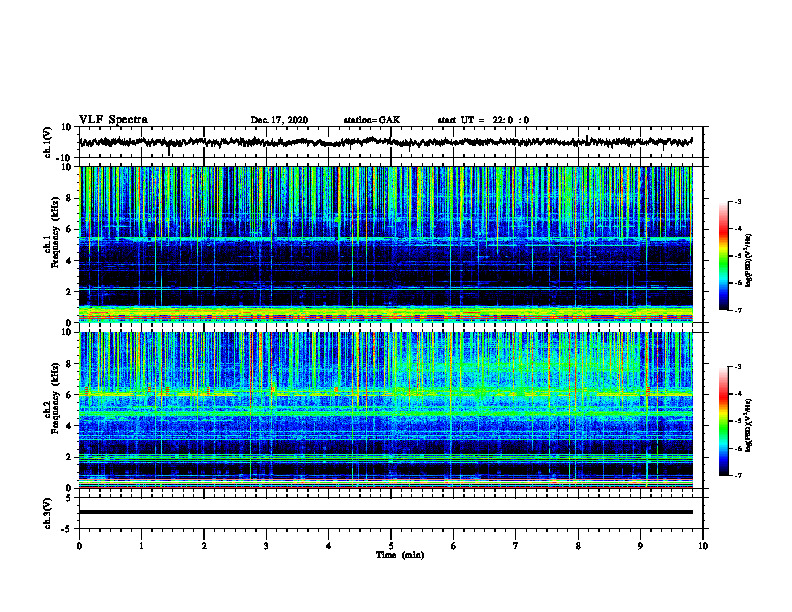The image size is (792, 612).
Task: Click the thick black ch.3 trace line
Action: tap(385, 512)
